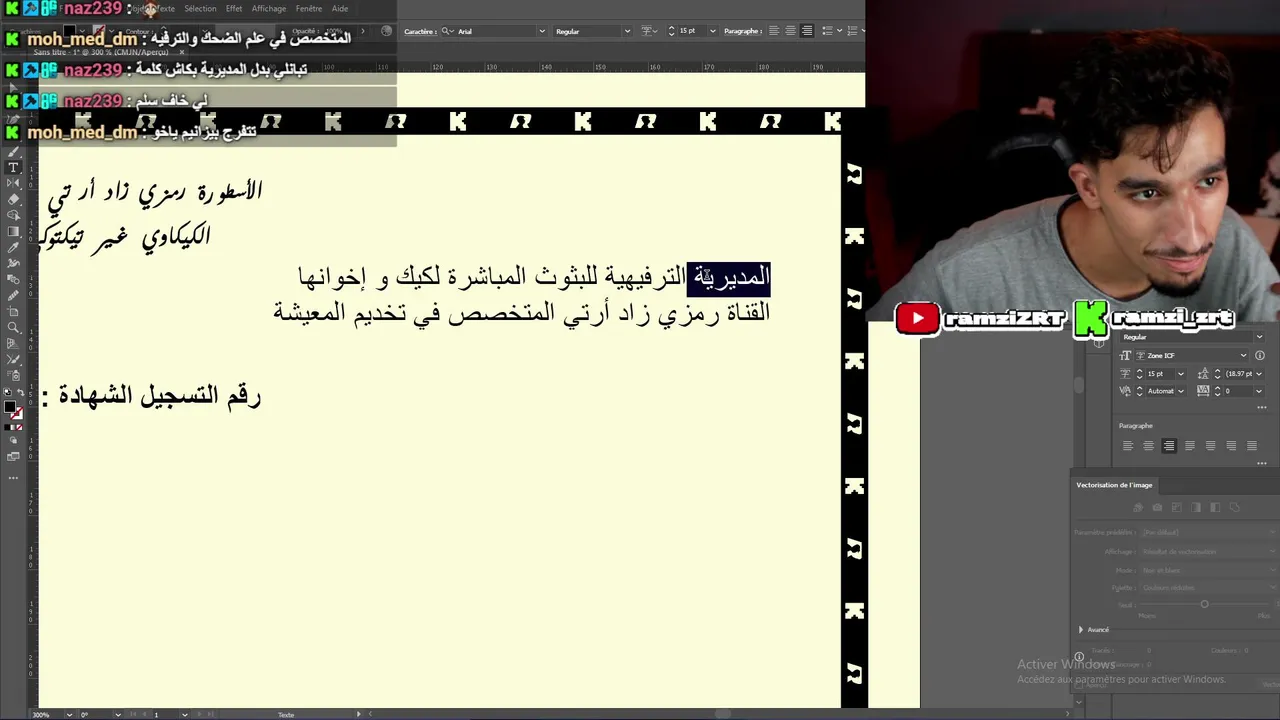Viewport: 1280px width, 720px height.
Task: Click the Auto-color preset icon in vectorisation panel
Action: tap(1138, 508)
